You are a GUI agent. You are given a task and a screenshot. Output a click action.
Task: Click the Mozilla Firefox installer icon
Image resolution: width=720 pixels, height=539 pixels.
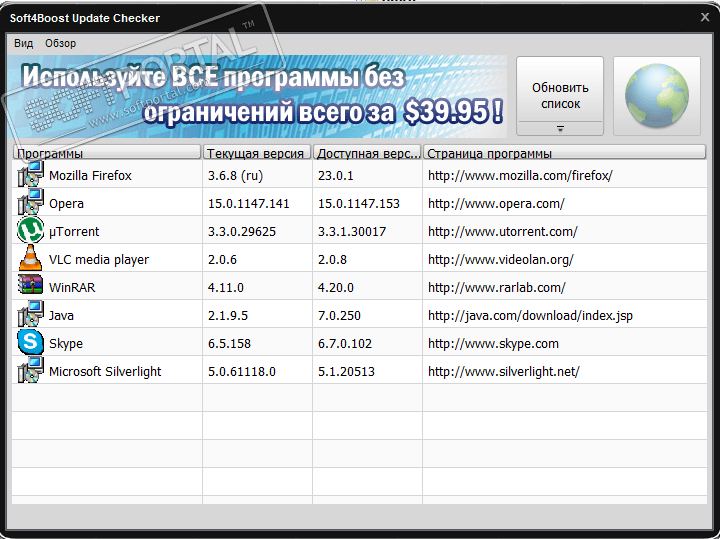[30, 174]
